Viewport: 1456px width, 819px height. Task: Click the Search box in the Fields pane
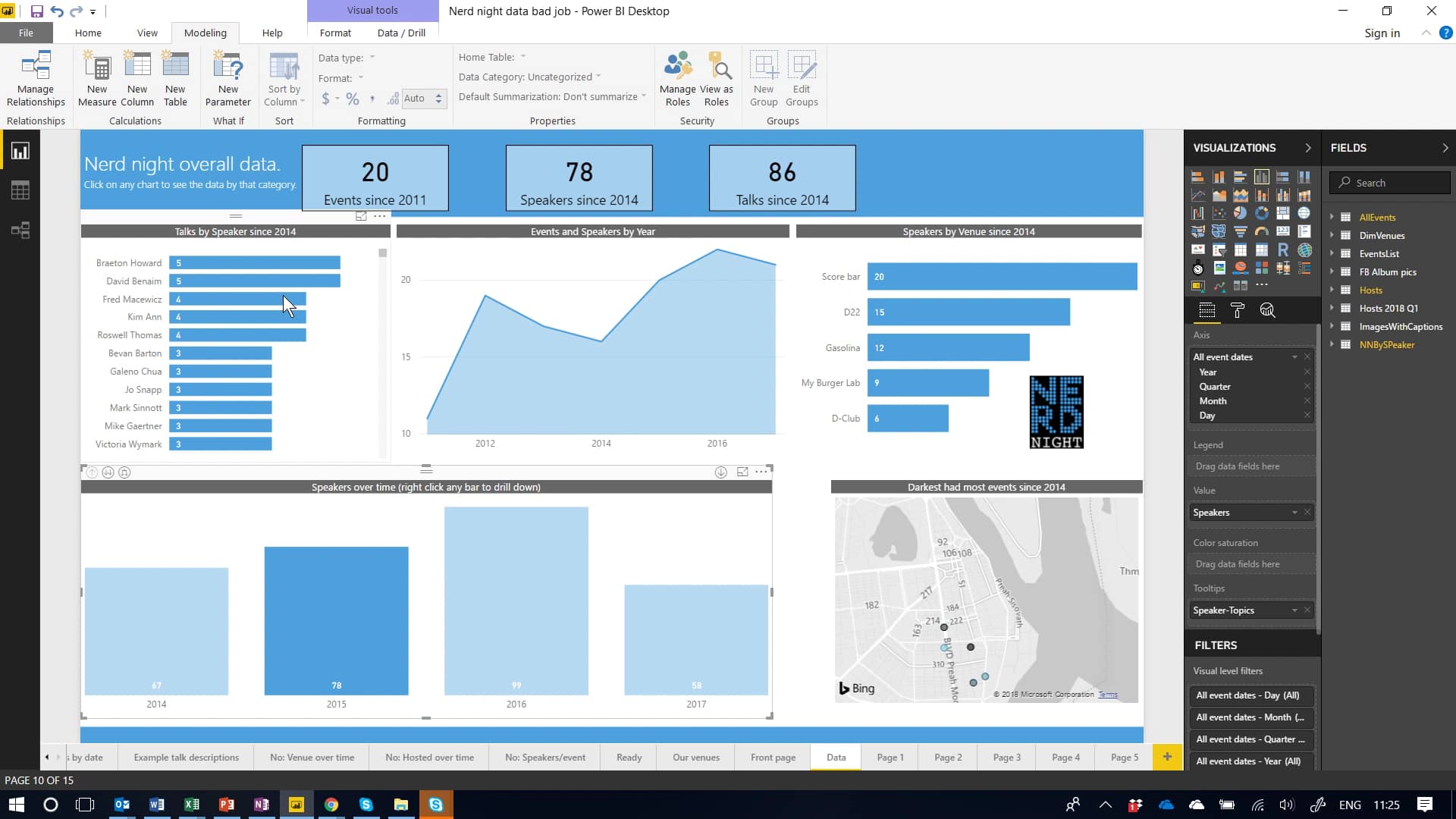coord(1389,183)
